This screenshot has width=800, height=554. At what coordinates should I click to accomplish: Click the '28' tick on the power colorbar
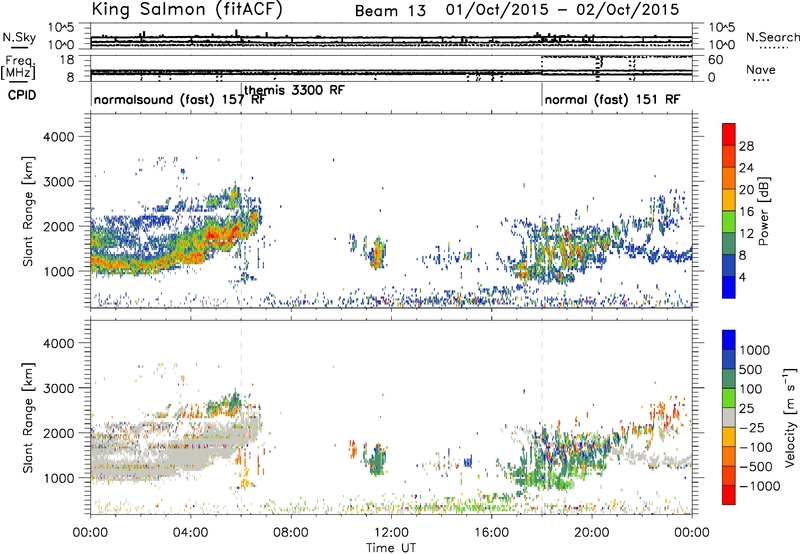(746, 146)
